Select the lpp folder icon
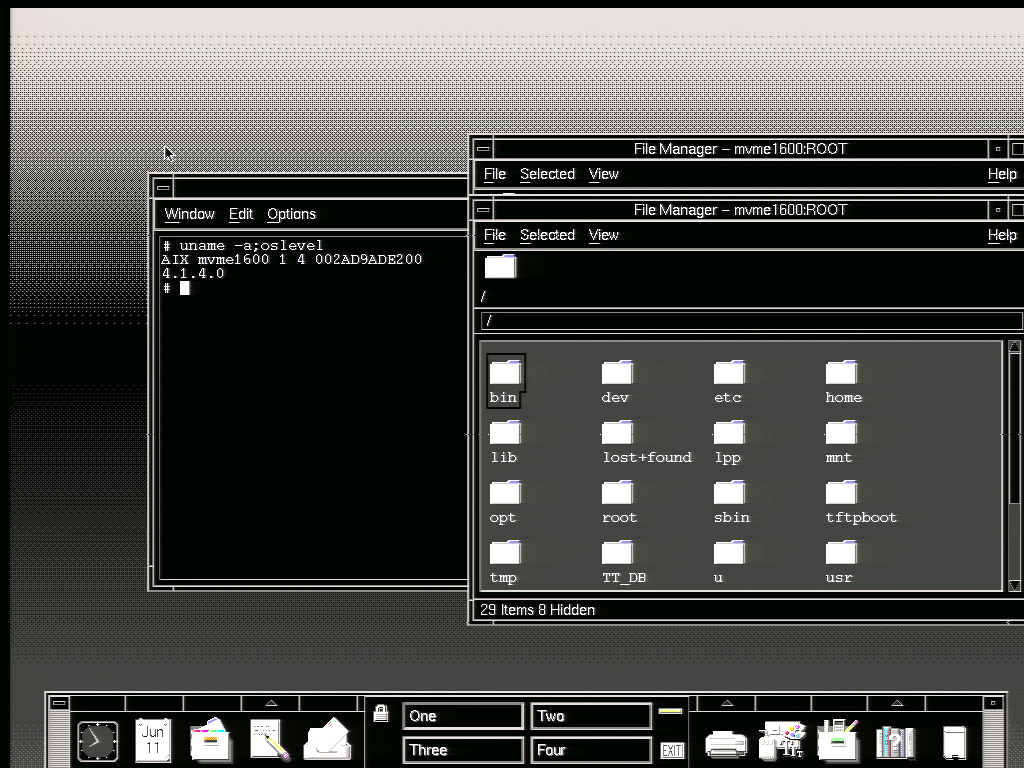 729,432
